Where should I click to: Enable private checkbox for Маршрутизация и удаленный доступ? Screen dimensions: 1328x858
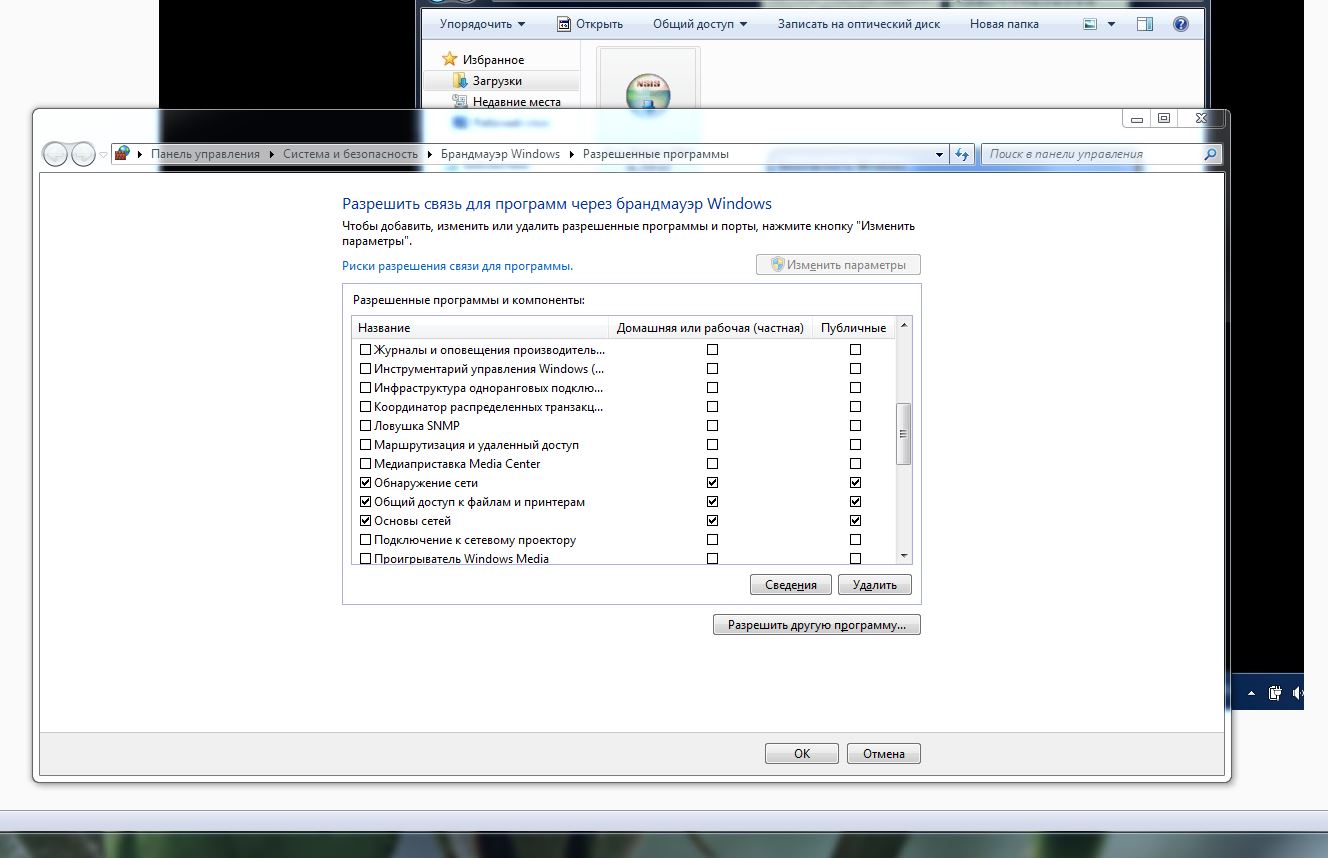point(712,445)
